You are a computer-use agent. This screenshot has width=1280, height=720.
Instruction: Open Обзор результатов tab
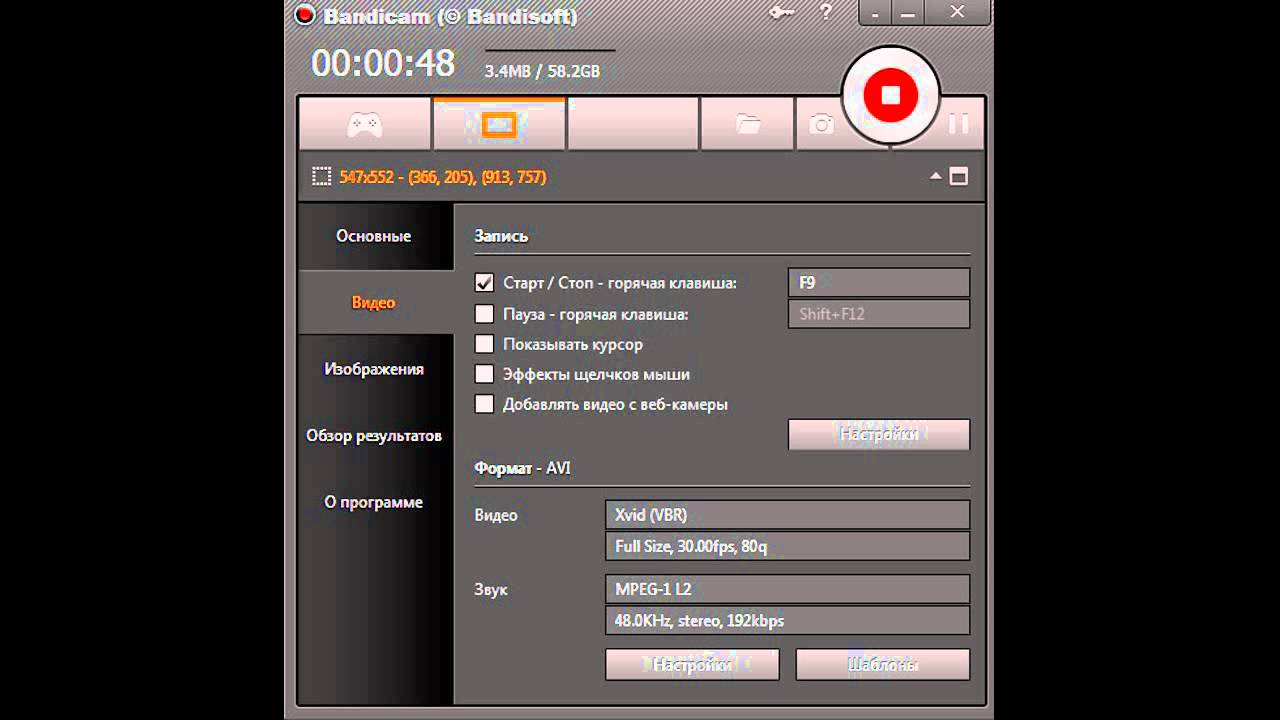tap(374, 436)
